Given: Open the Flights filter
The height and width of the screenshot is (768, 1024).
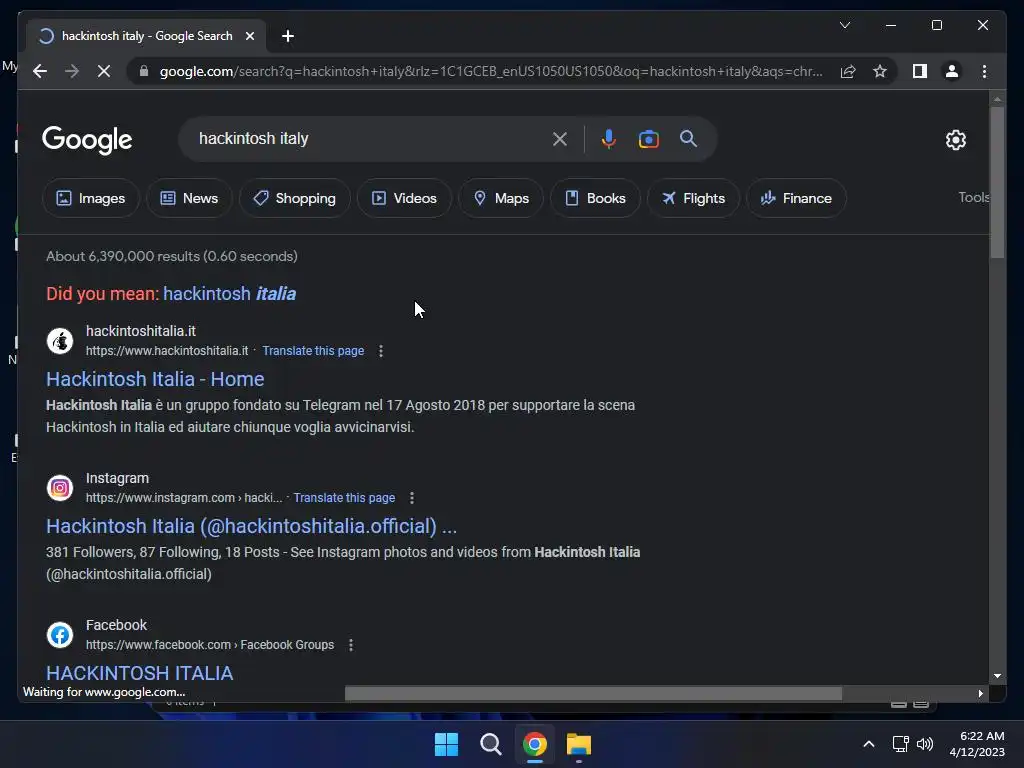Looking at the screenshot, I should 692,198.
